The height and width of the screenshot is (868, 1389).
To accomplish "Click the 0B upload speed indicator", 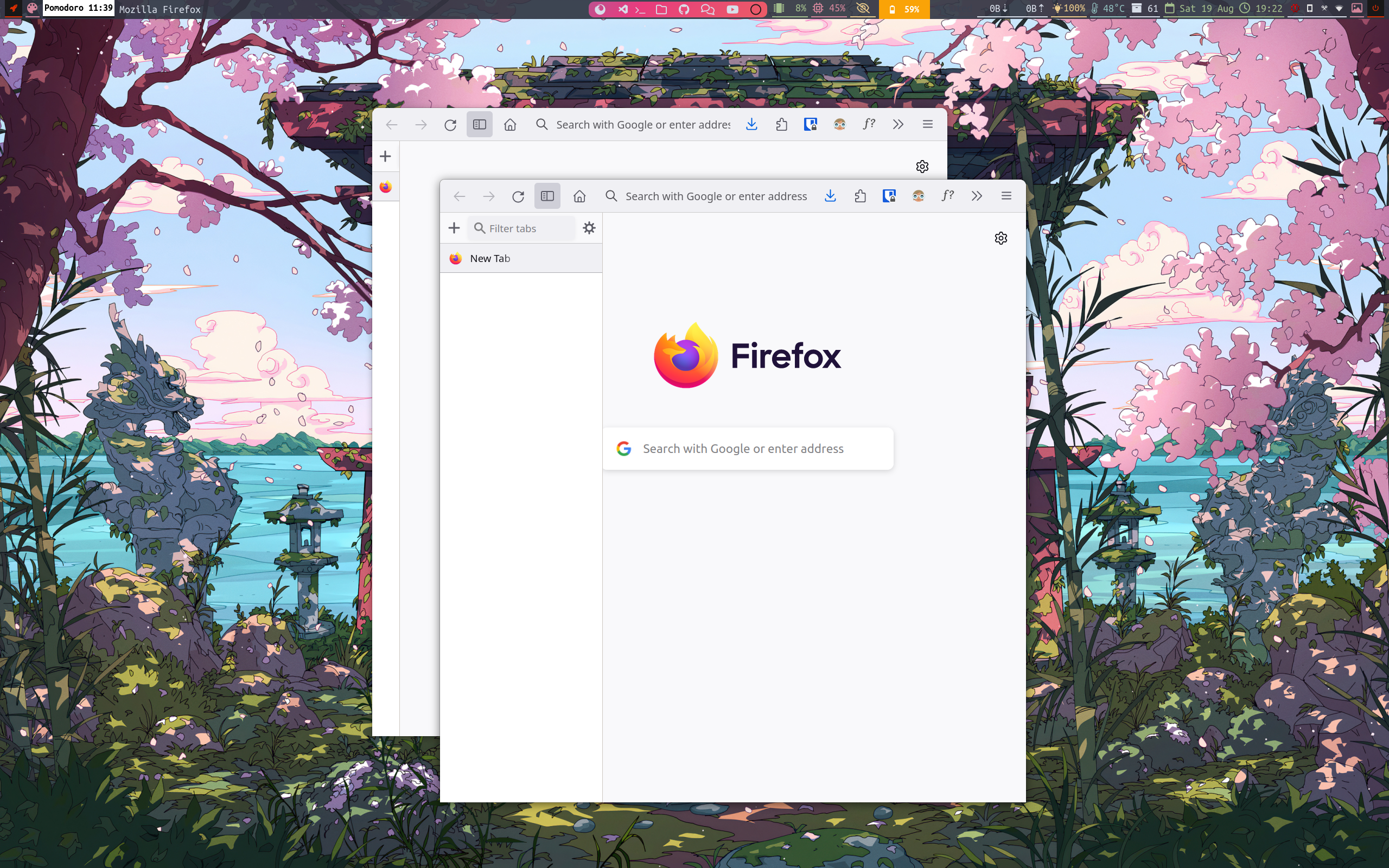I will coord(1035,8).
